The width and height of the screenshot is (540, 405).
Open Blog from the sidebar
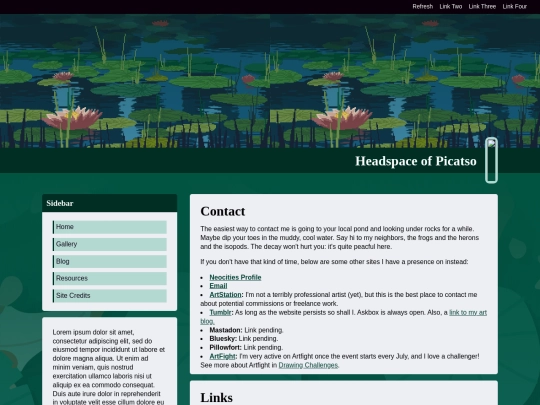pos(110,262)
